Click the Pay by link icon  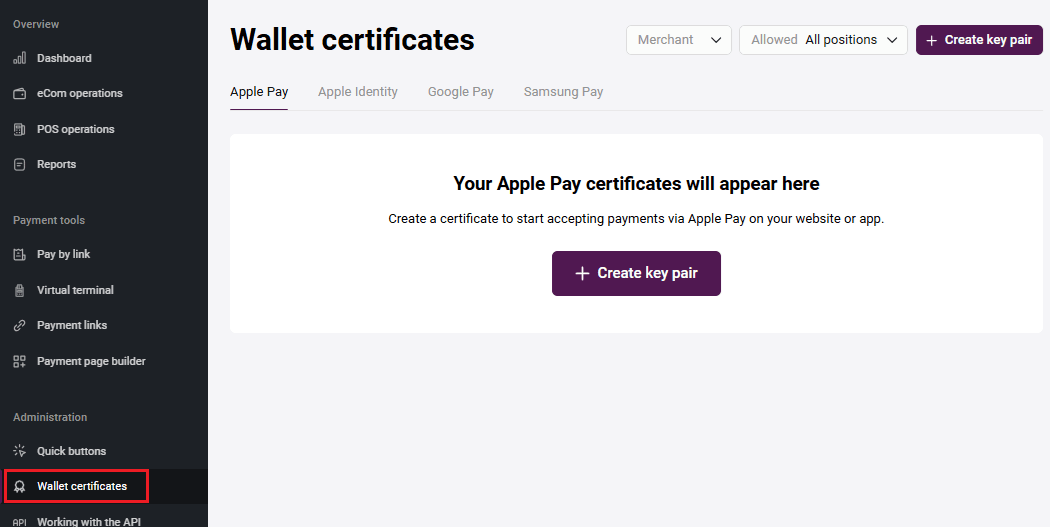[19, 255]
